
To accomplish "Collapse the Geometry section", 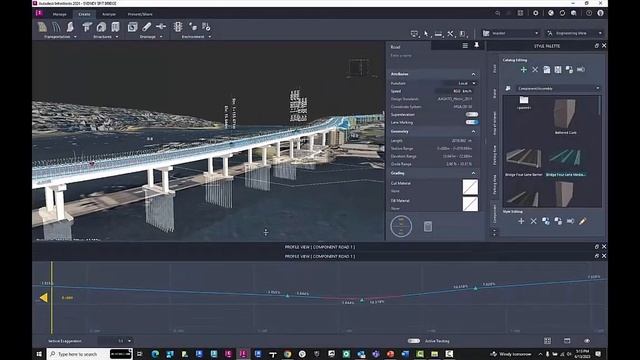I will (473, 131).
